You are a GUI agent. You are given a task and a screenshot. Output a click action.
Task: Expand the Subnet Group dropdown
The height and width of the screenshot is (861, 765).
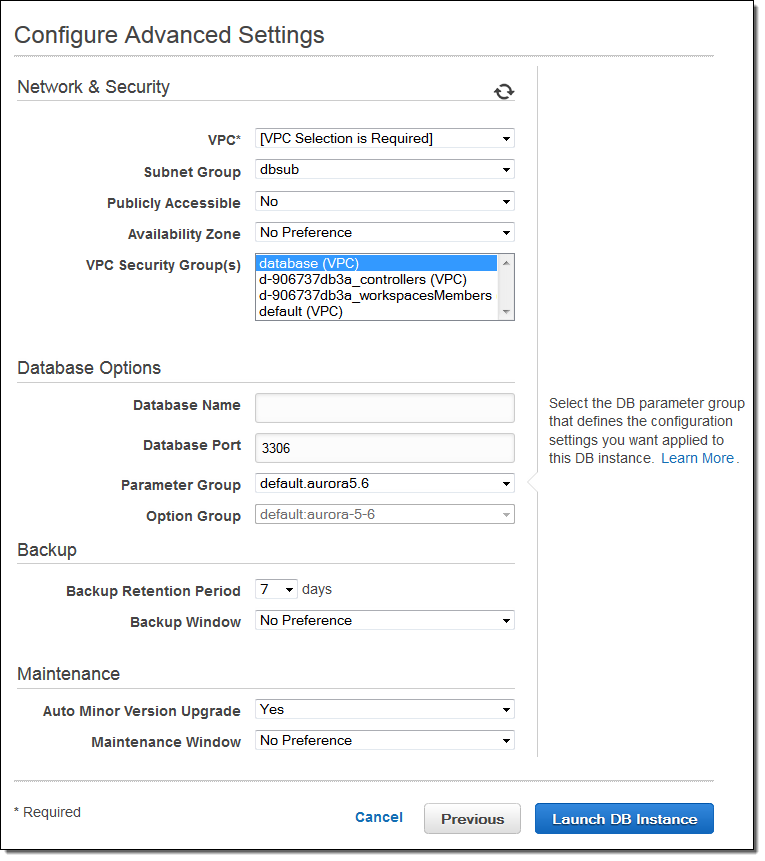(385, 170)
